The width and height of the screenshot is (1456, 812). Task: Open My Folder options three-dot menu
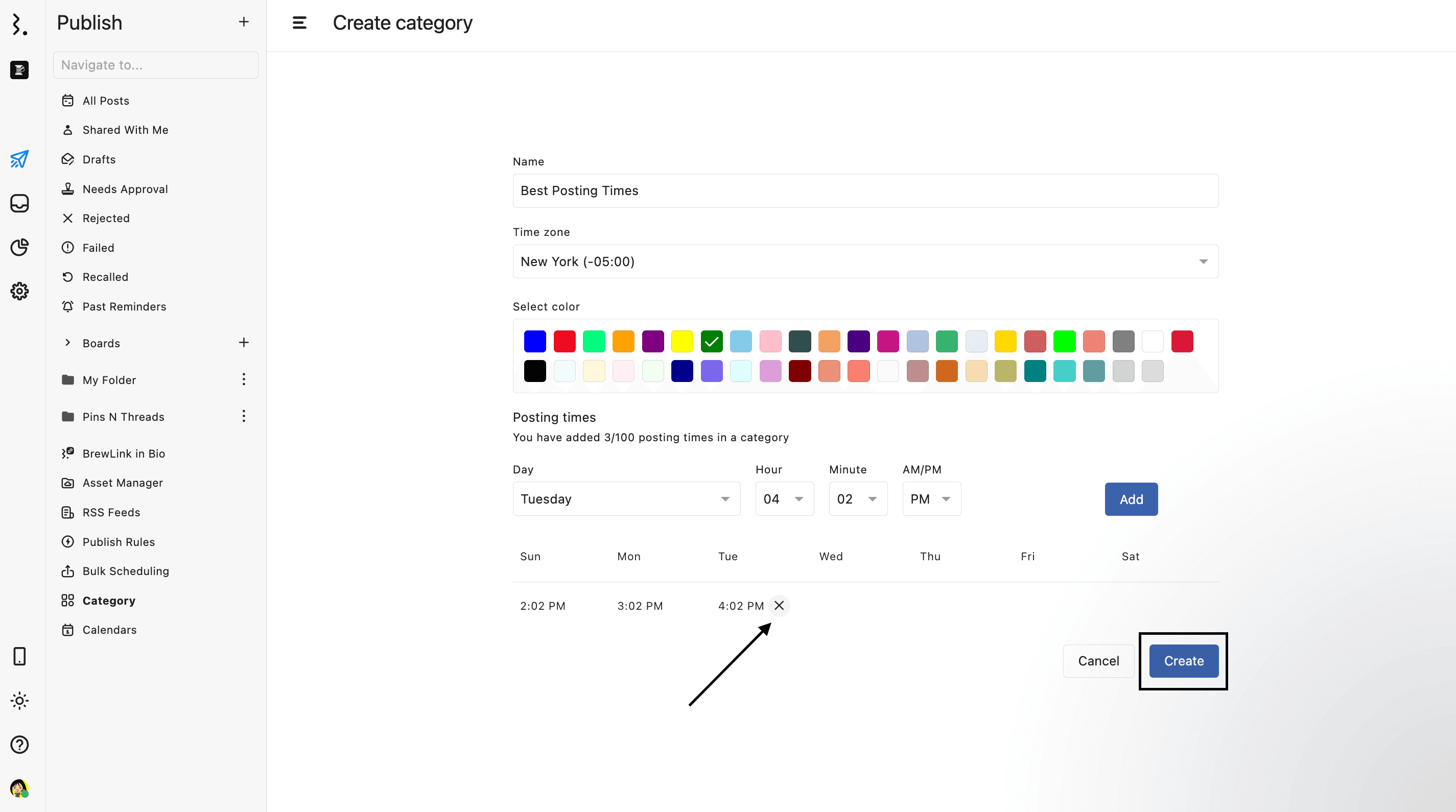(244, 380)
